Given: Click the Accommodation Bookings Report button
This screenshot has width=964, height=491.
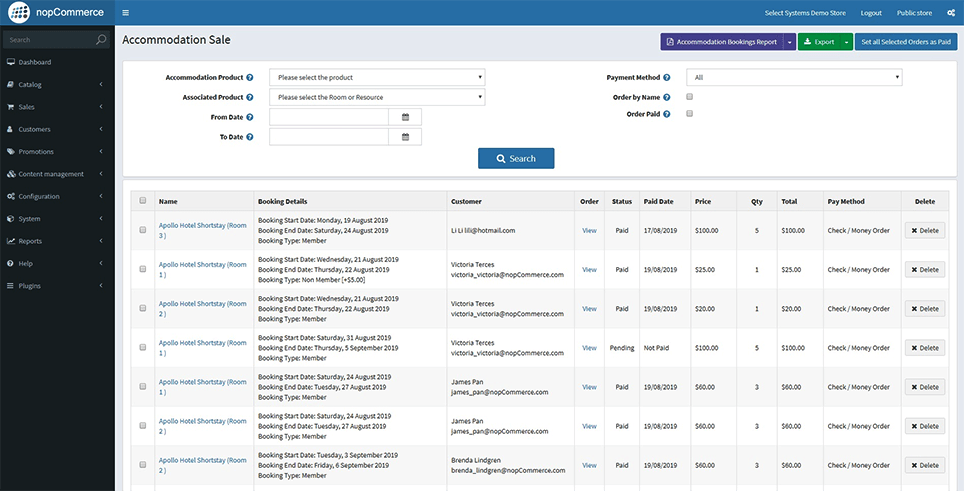Looking at the screenshot, I should [x=722, y=42].
